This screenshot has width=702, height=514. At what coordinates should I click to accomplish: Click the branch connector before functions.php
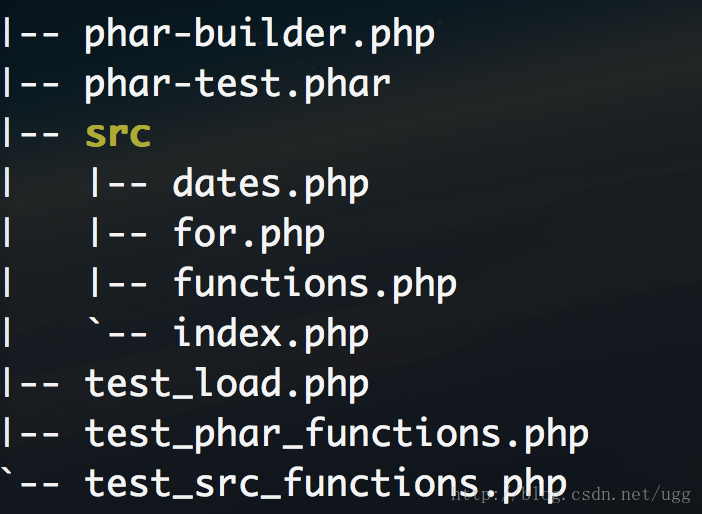tap(119, 283)
